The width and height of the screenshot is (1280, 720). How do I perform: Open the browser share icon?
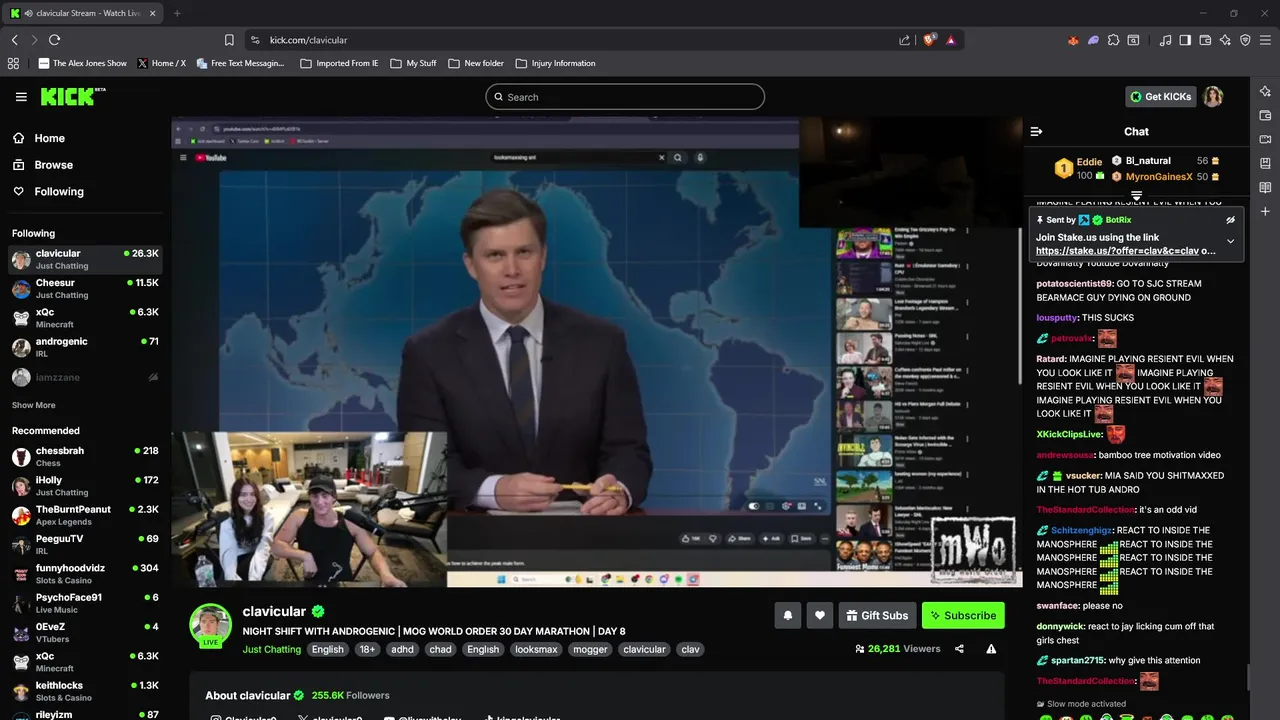click(x=904, y=40)
